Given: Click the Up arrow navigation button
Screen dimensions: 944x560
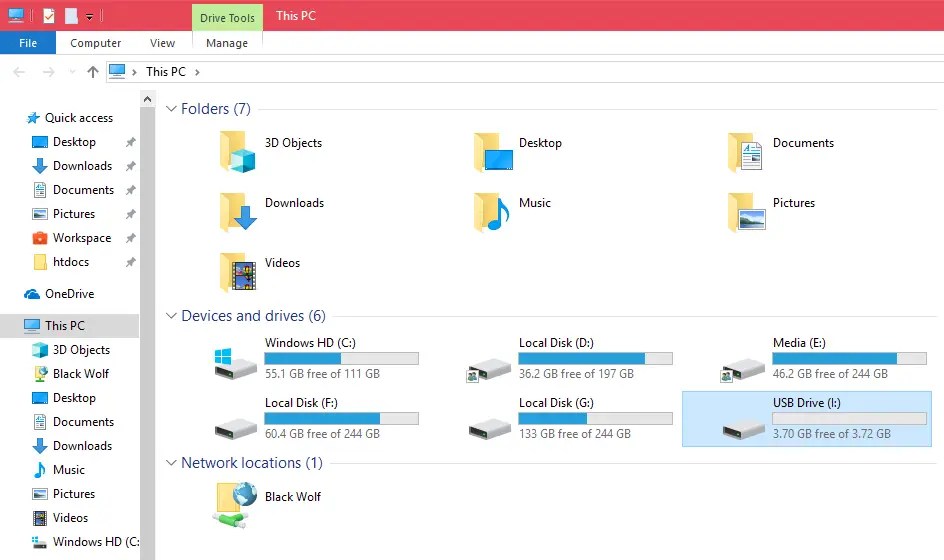Looking at the screenshot, I should tap(93, 72).
